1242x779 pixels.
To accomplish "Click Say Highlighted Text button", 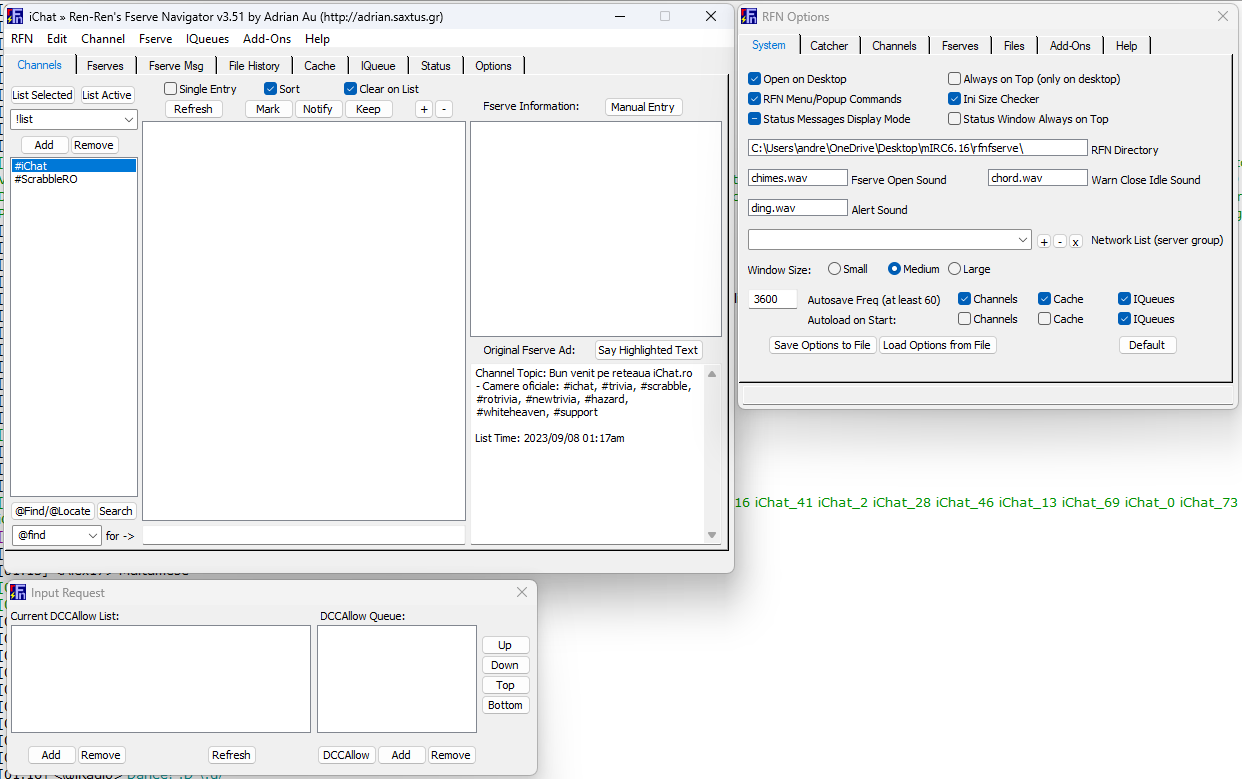I will pyautogui.click(x=648, y=350).
